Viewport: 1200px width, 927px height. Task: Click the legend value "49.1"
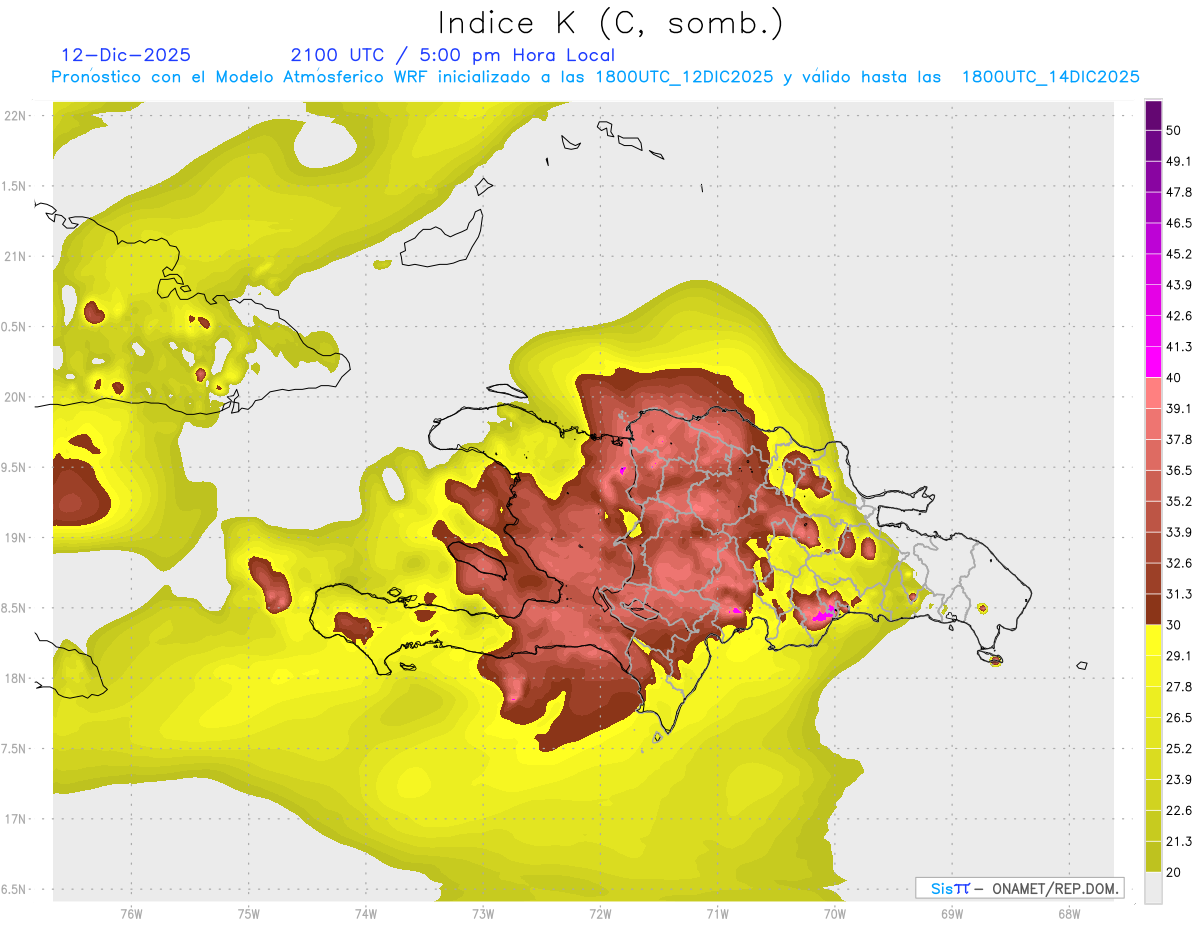pyautogui.click(x=1179, y=161)
